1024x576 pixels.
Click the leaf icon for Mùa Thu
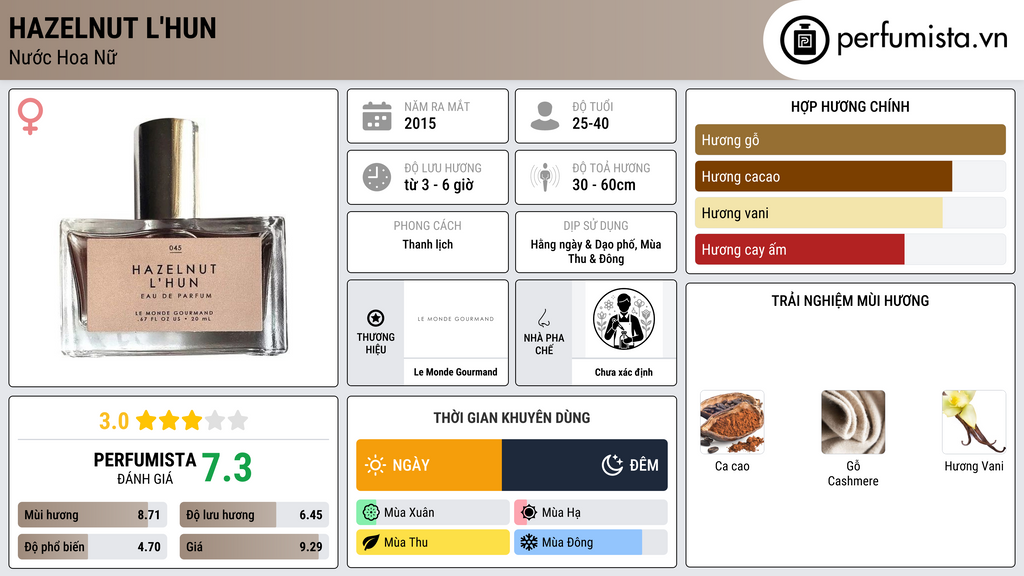[370, 542]
